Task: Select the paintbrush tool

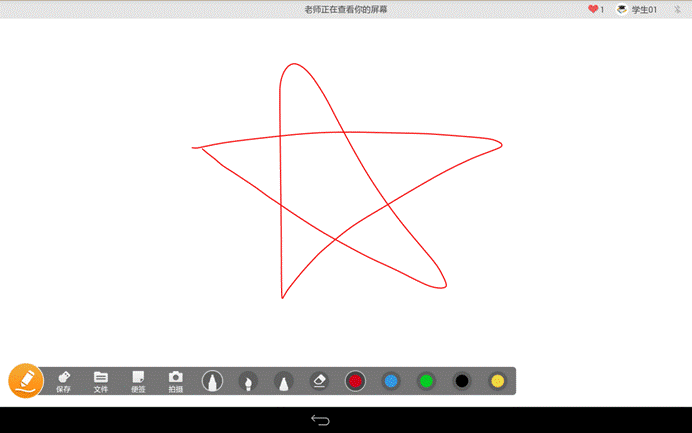Action: (x=248, y=381)
